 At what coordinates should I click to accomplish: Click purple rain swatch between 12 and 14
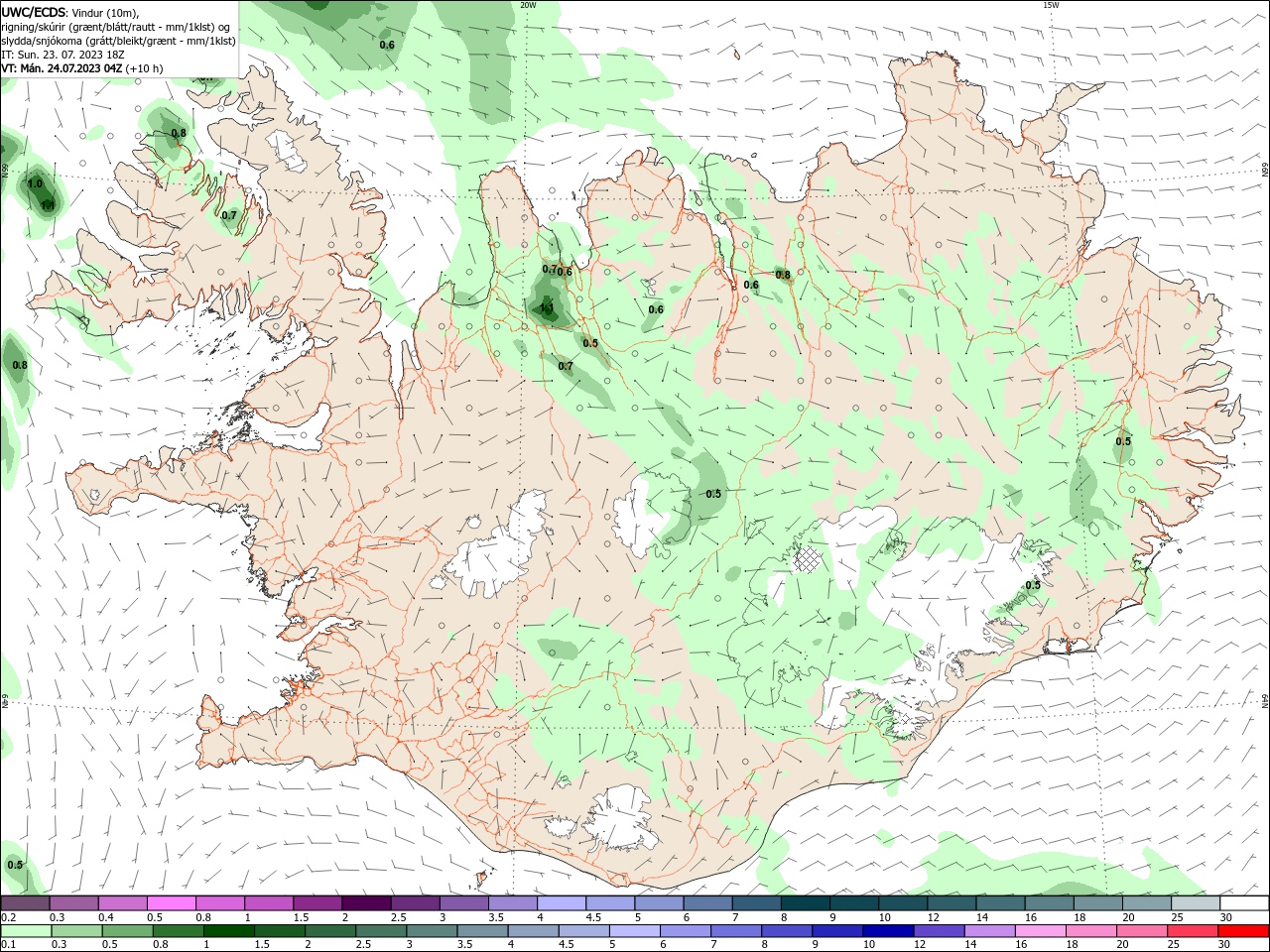pyautogui.click(x=939, y=930)
